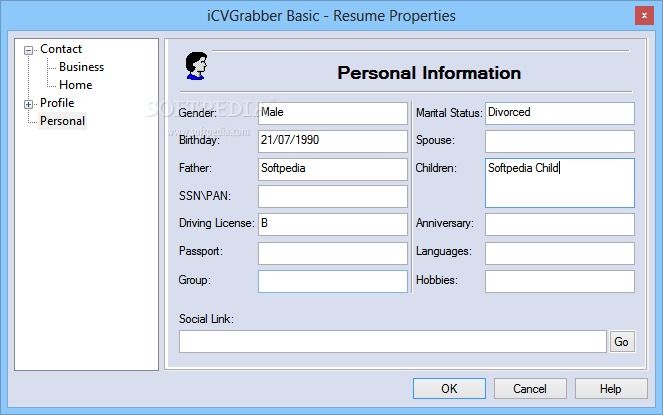Click the Marital Status field
Viewport: 663px width, 415px height.
tap(560, 113)
